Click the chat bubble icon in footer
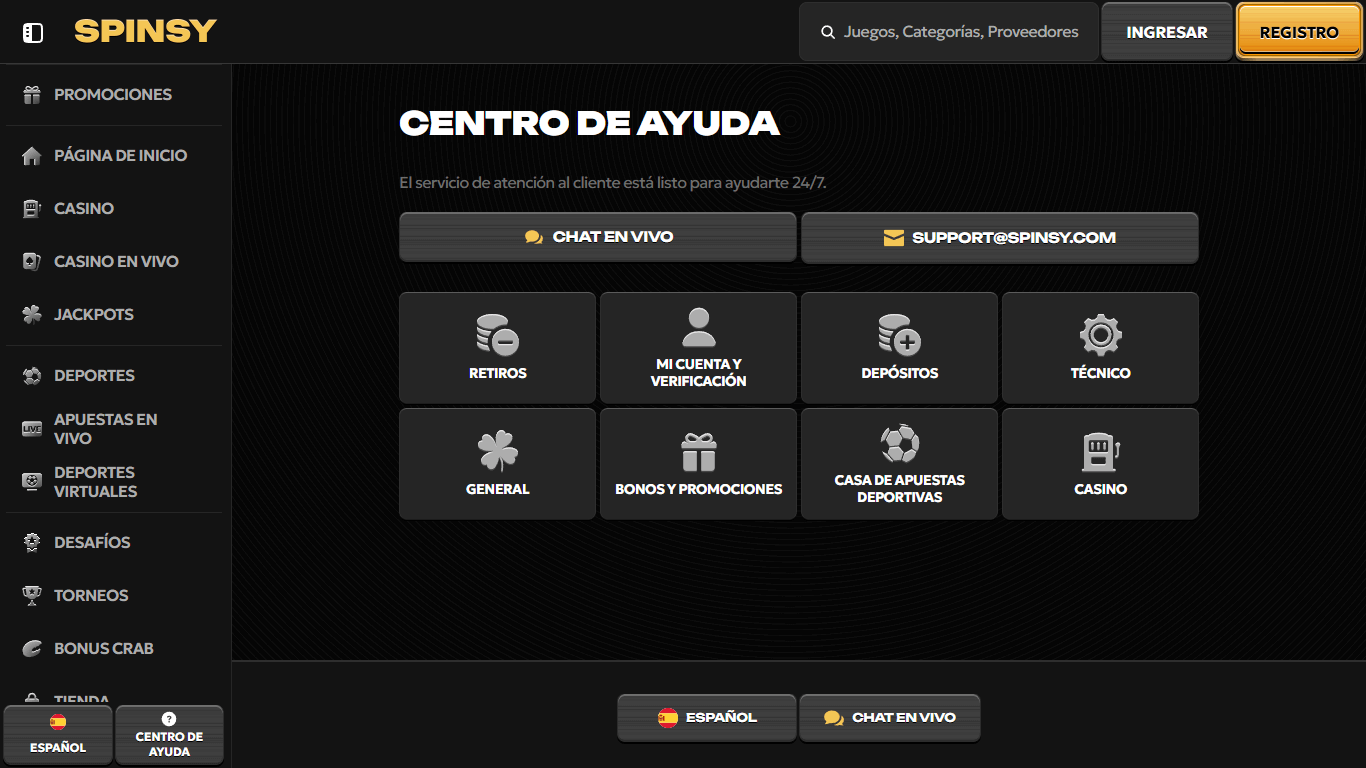 click(x=833, y=718)
